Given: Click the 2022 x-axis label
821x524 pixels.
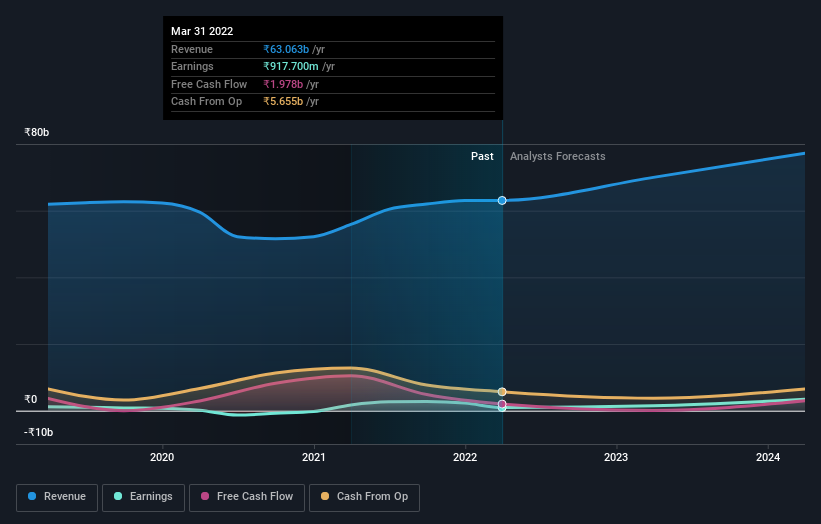Looking at the screenshot, I should click(x=465, y=458).
